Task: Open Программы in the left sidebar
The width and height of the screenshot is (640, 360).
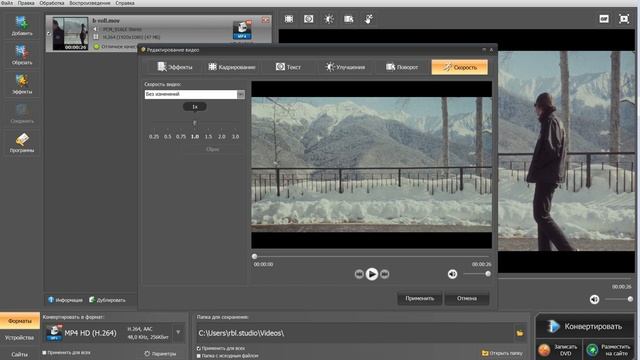Action: coord(22,143)
